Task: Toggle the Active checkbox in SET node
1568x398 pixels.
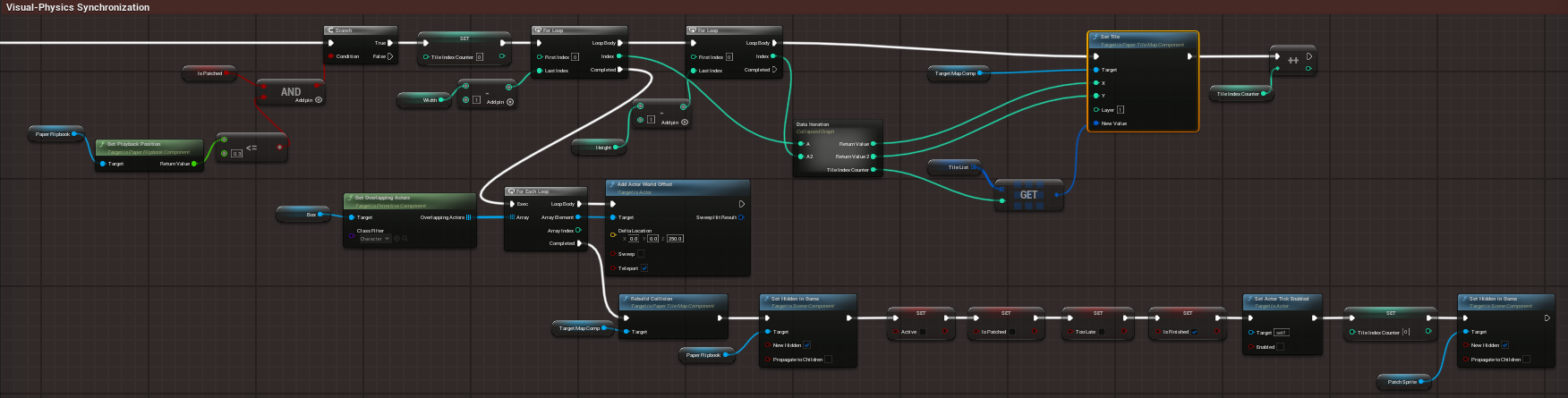Action: [x=923, y=332]
